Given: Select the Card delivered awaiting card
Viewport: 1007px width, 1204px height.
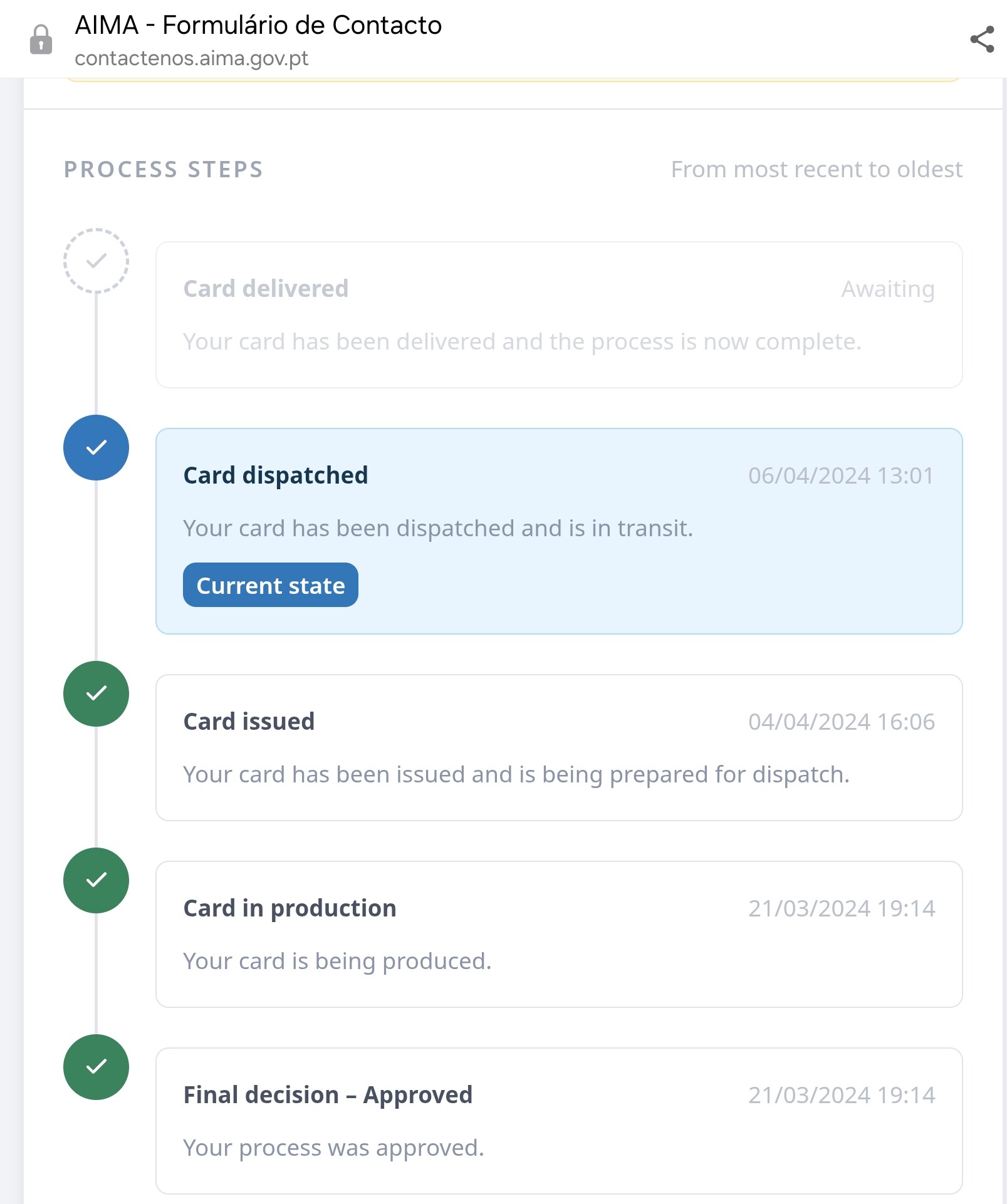Looking at the screenshot, I should 559,314.
